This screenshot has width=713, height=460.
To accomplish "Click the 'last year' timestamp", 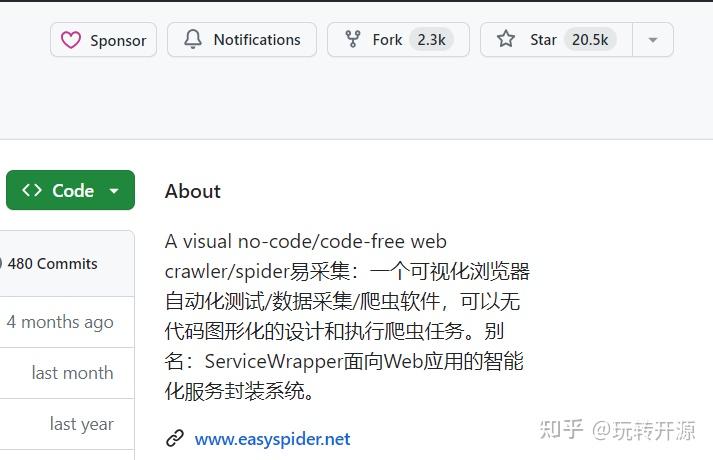I will (x=81, y=424).
